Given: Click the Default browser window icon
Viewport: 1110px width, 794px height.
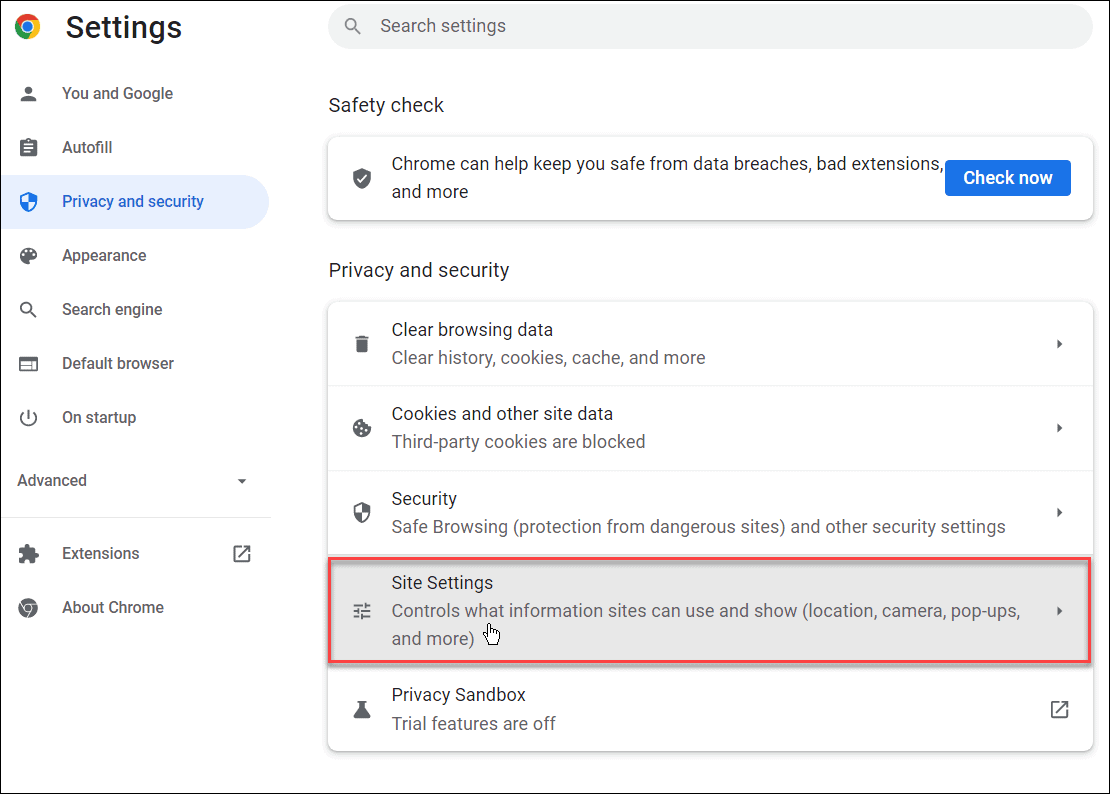Looking at the screenshot, I should tap(28, 364).
